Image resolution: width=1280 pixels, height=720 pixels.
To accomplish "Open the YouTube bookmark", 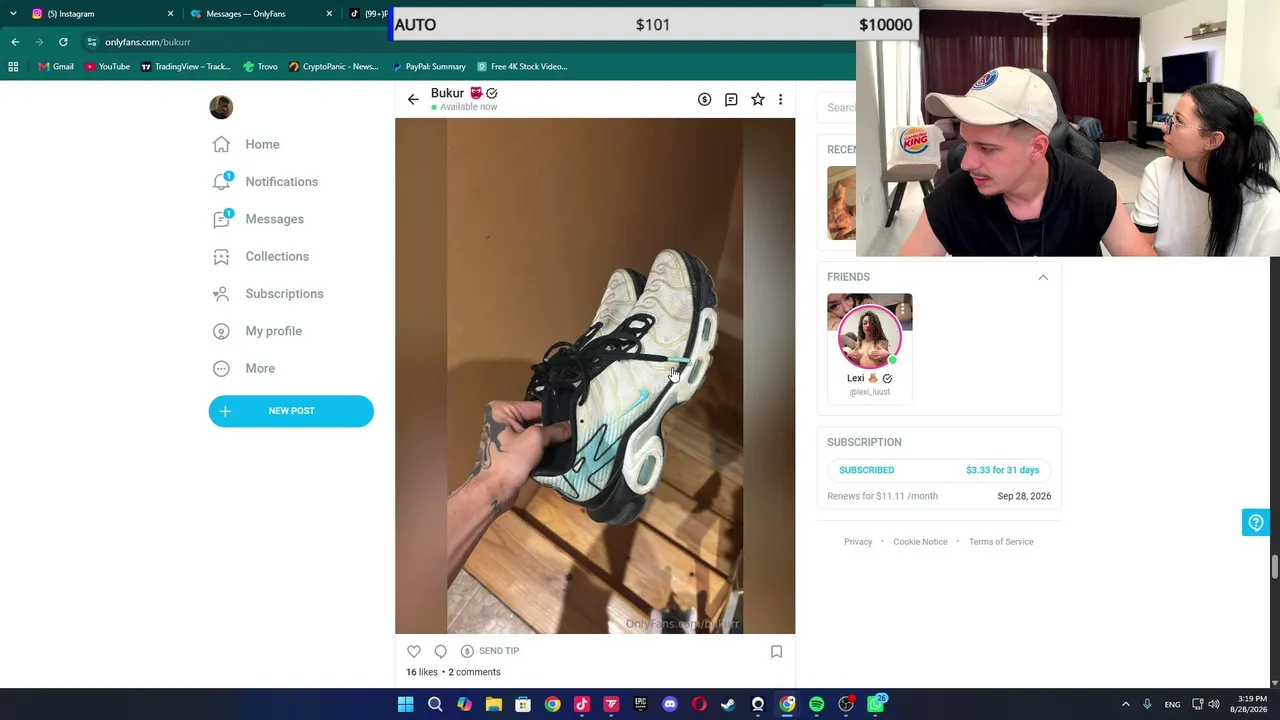I will point(107,67).
